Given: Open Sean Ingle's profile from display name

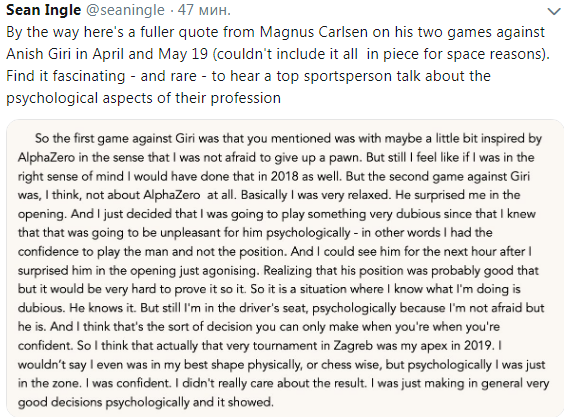Looking at the screenshot, I should [x=44, y=10].
